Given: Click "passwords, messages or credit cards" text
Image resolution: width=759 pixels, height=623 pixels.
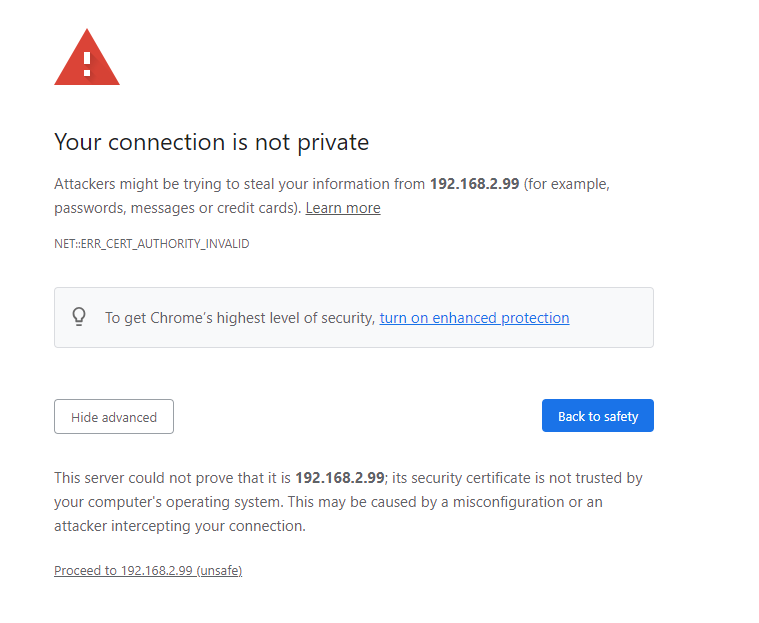Looking at the screenshot, I should pyautogui.click(x=176, y=208).
